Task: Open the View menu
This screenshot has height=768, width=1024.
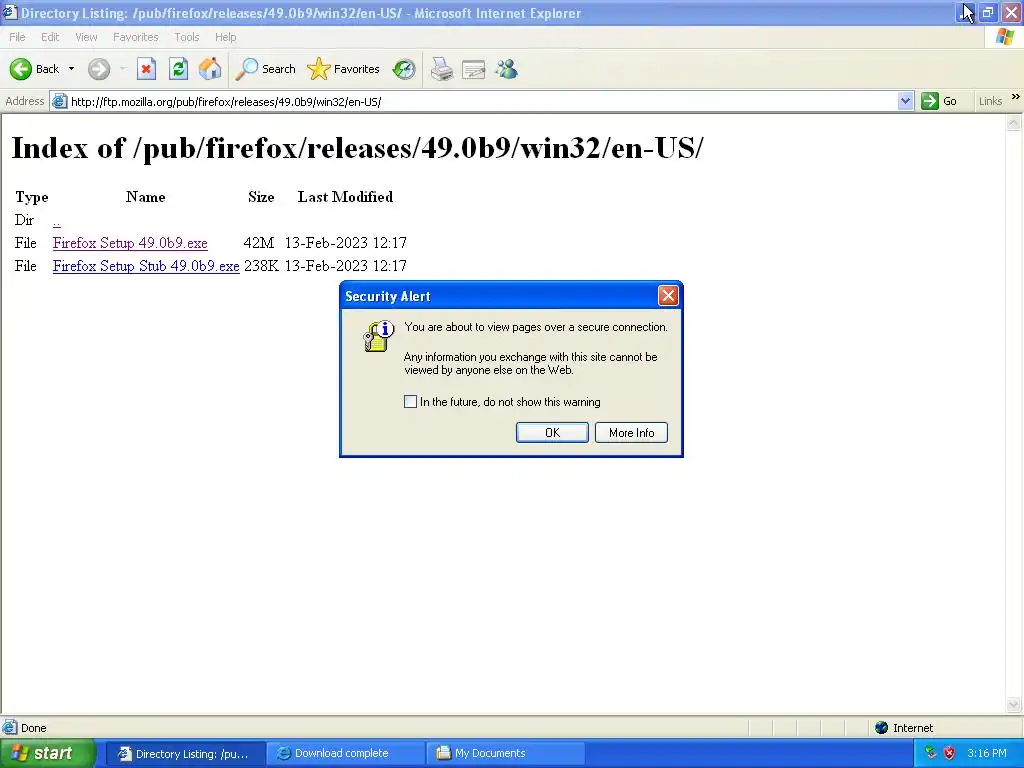Action: [86, 37]
